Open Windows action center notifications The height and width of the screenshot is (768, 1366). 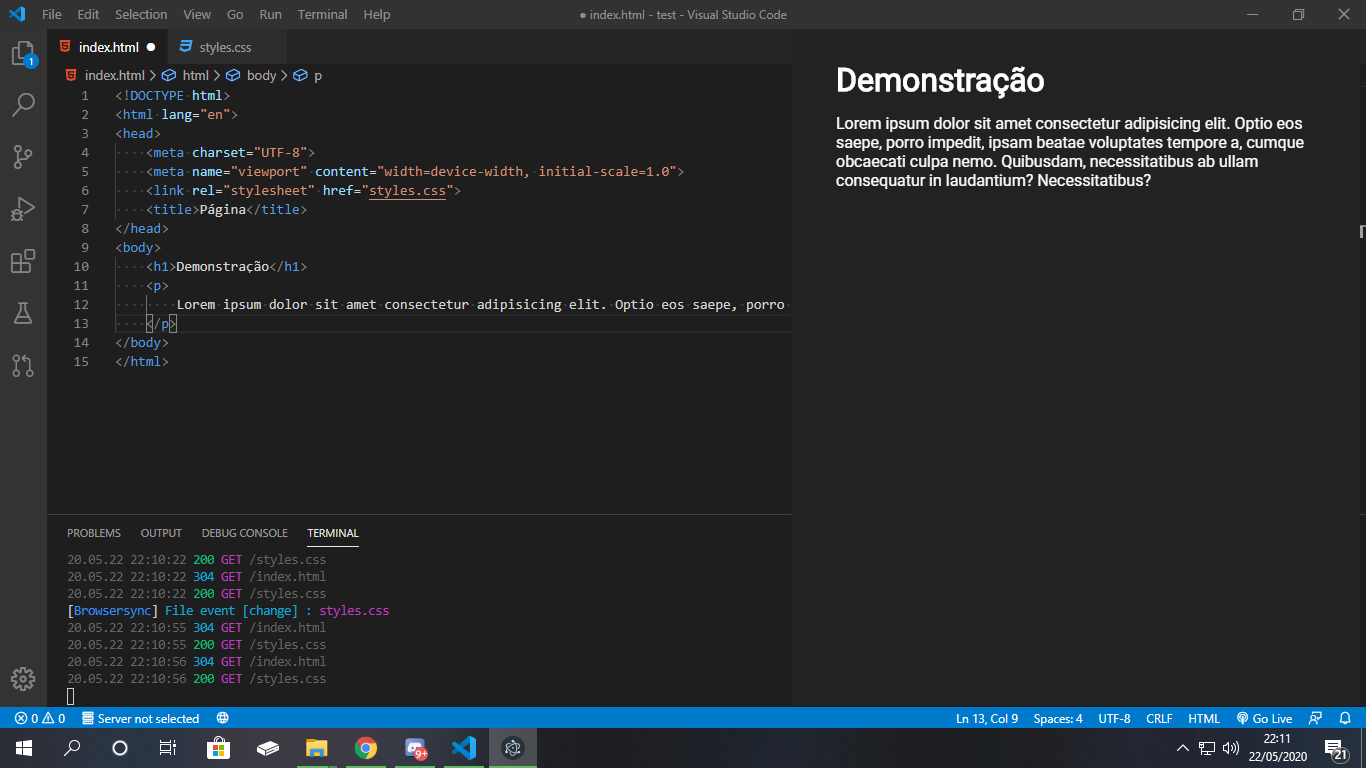[1334, 748]
